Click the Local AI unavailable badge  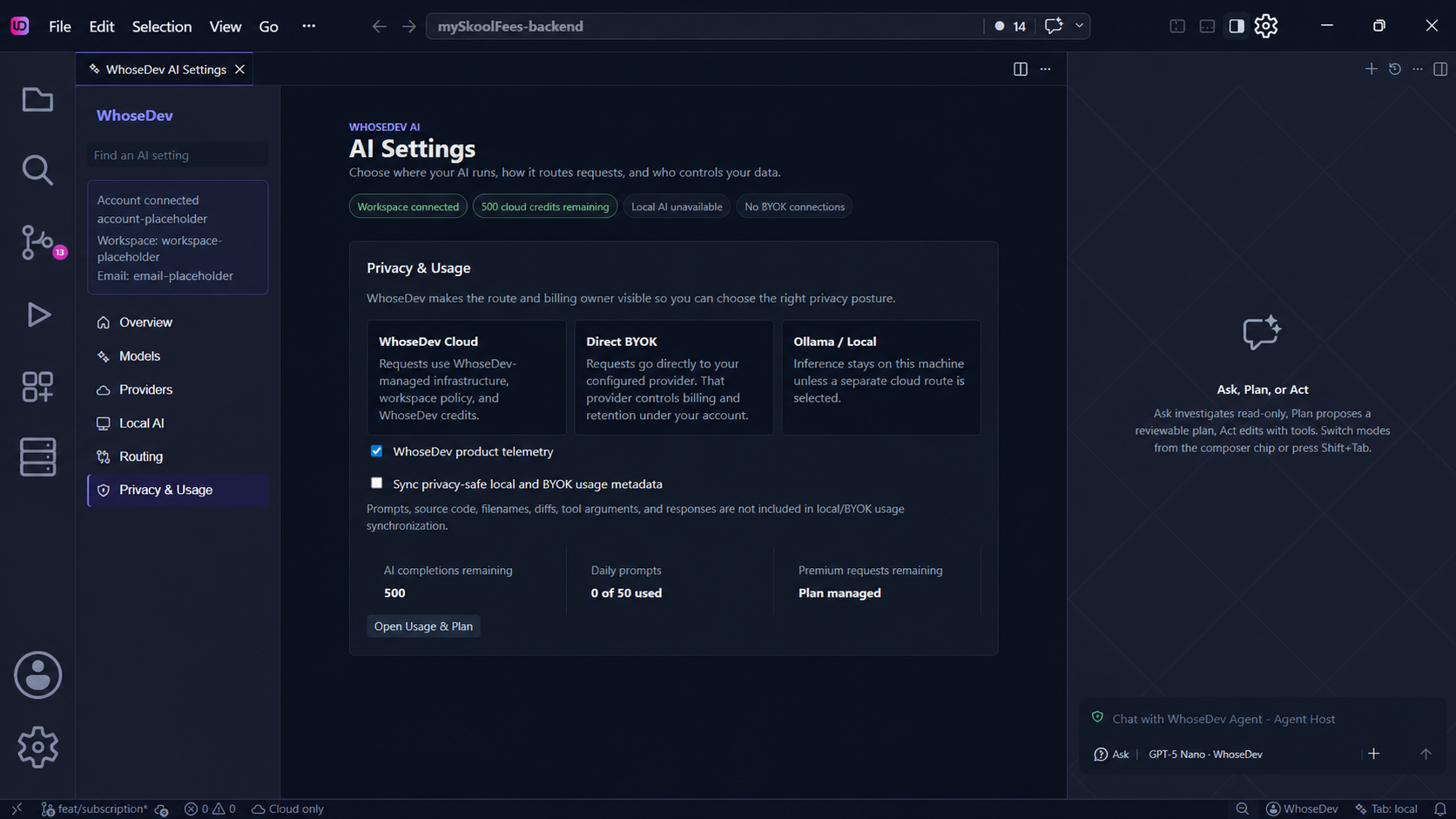[x=677, y=206]
